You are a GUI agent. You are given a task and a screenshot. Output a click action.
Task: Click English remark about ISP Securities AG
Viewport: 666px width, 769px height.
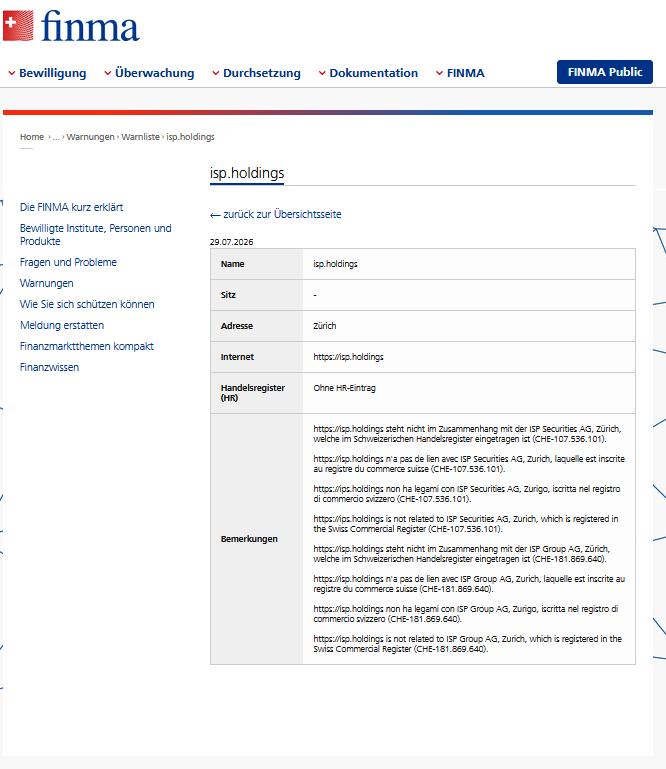(466, 524)
